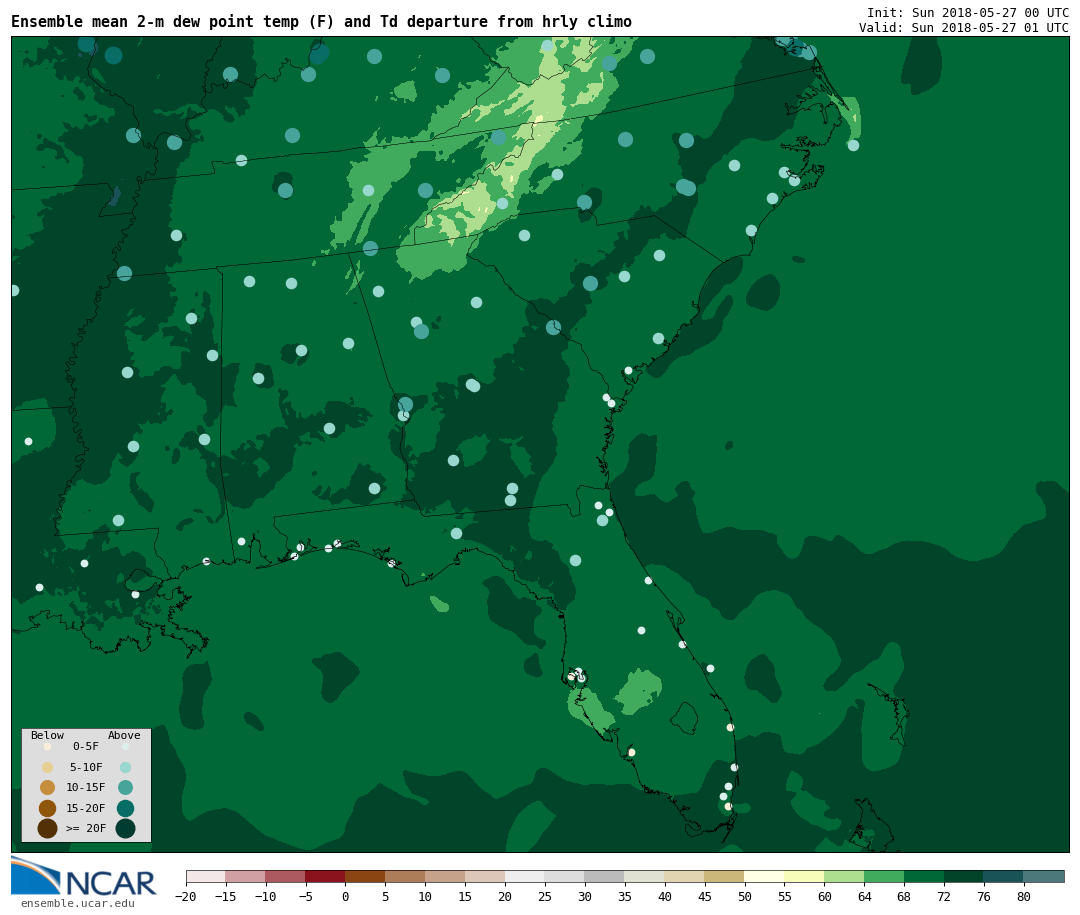Viewport: 1080px width, 915px height.
Task: Pick the 55 to 60 colorbar swatch
Action: [804, 877]
